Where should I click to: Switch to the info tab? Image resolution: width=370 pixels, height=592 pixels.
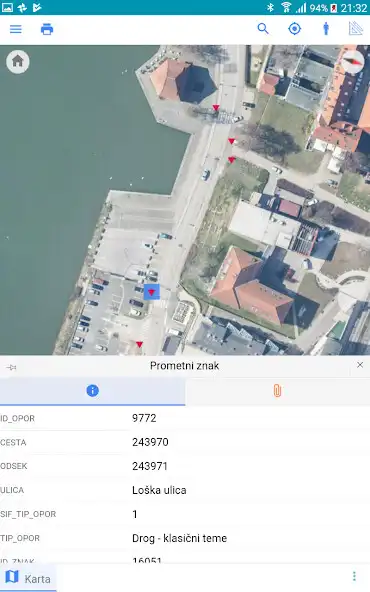click(92, 390)
